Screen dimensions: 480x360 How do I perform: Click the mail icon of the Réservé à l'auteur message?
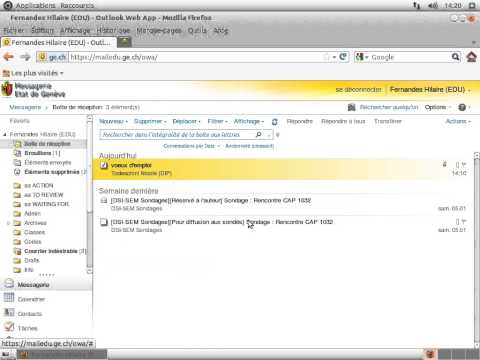[104, 200]
